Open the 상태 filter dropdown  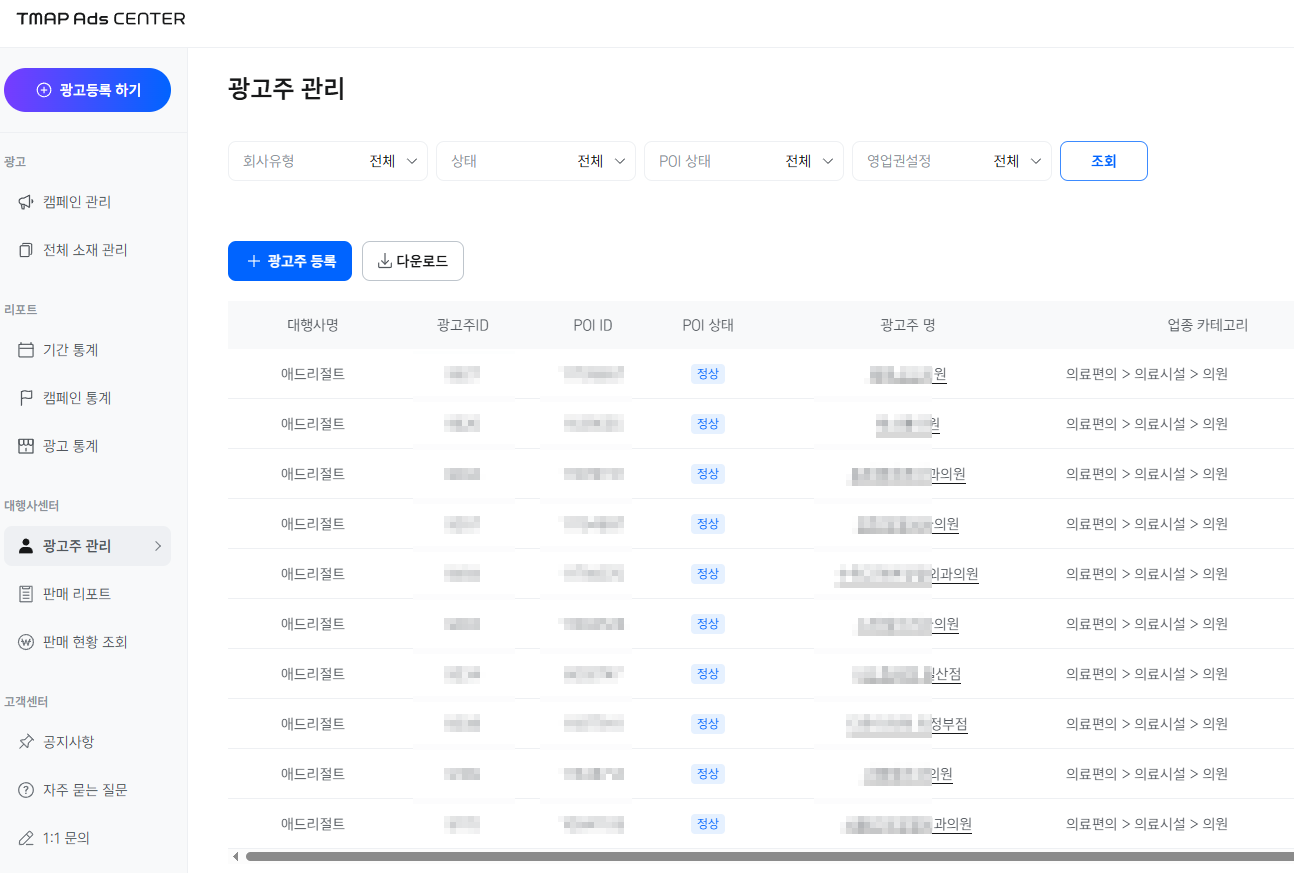pyautogui.click(x=536, y=161)
